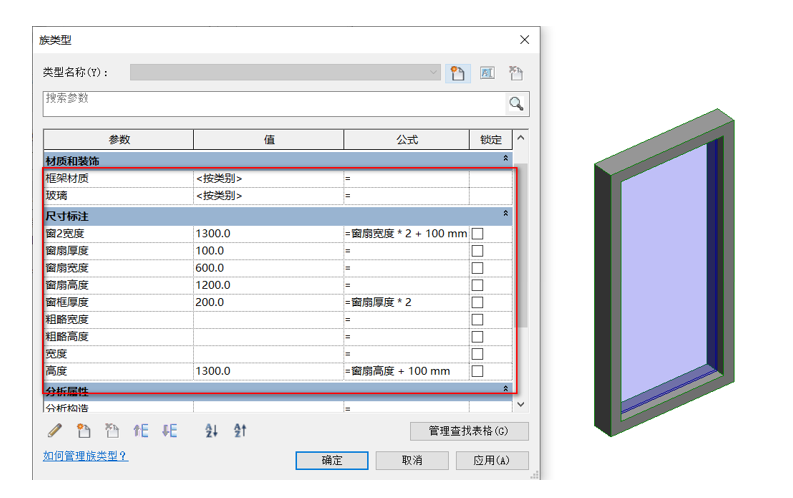
Task: Click the 确定 button
Action: (x=332, y=461)
